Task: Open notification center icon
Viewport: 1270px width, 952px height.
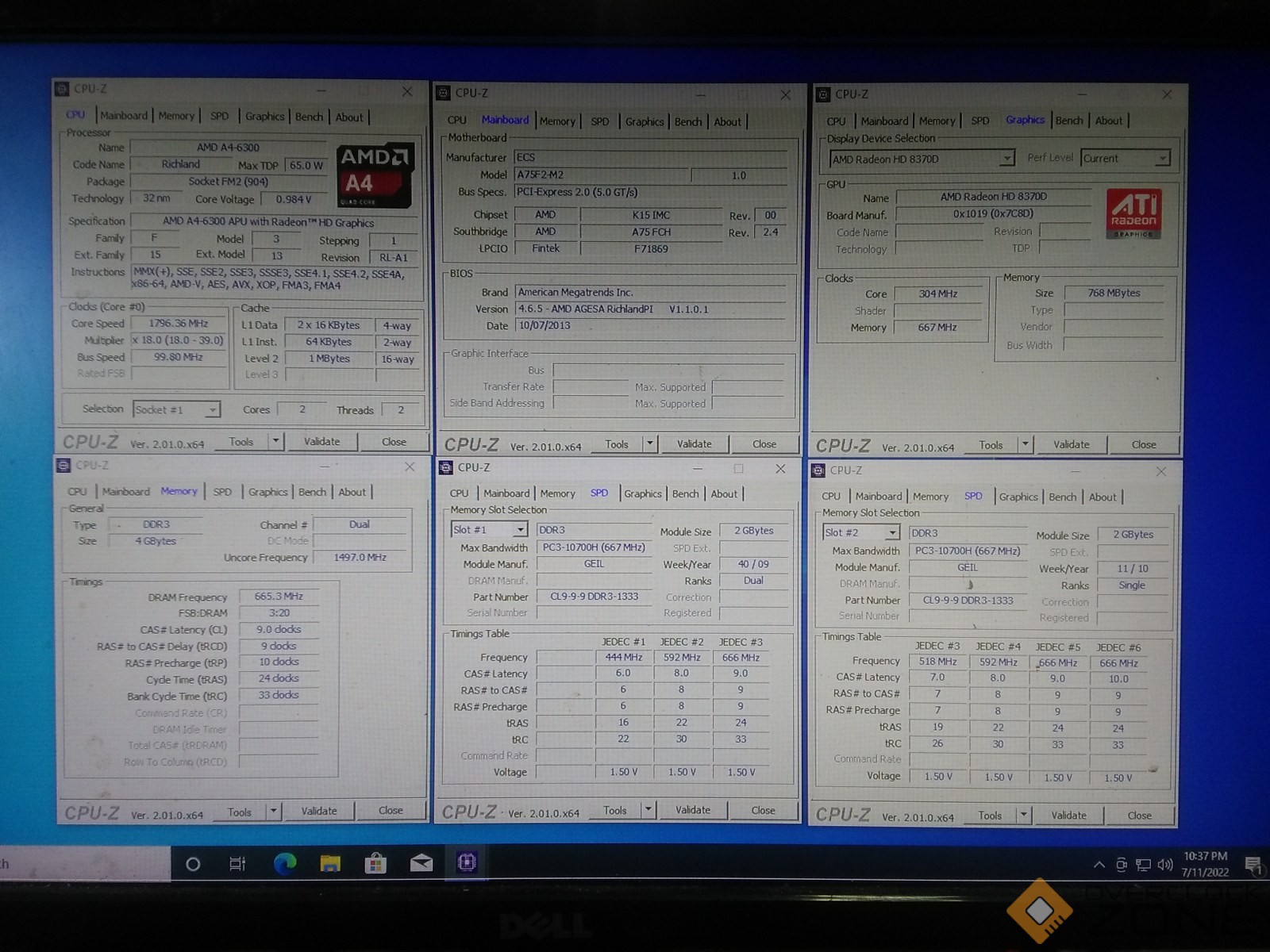Action: [x=1253, y=866]
